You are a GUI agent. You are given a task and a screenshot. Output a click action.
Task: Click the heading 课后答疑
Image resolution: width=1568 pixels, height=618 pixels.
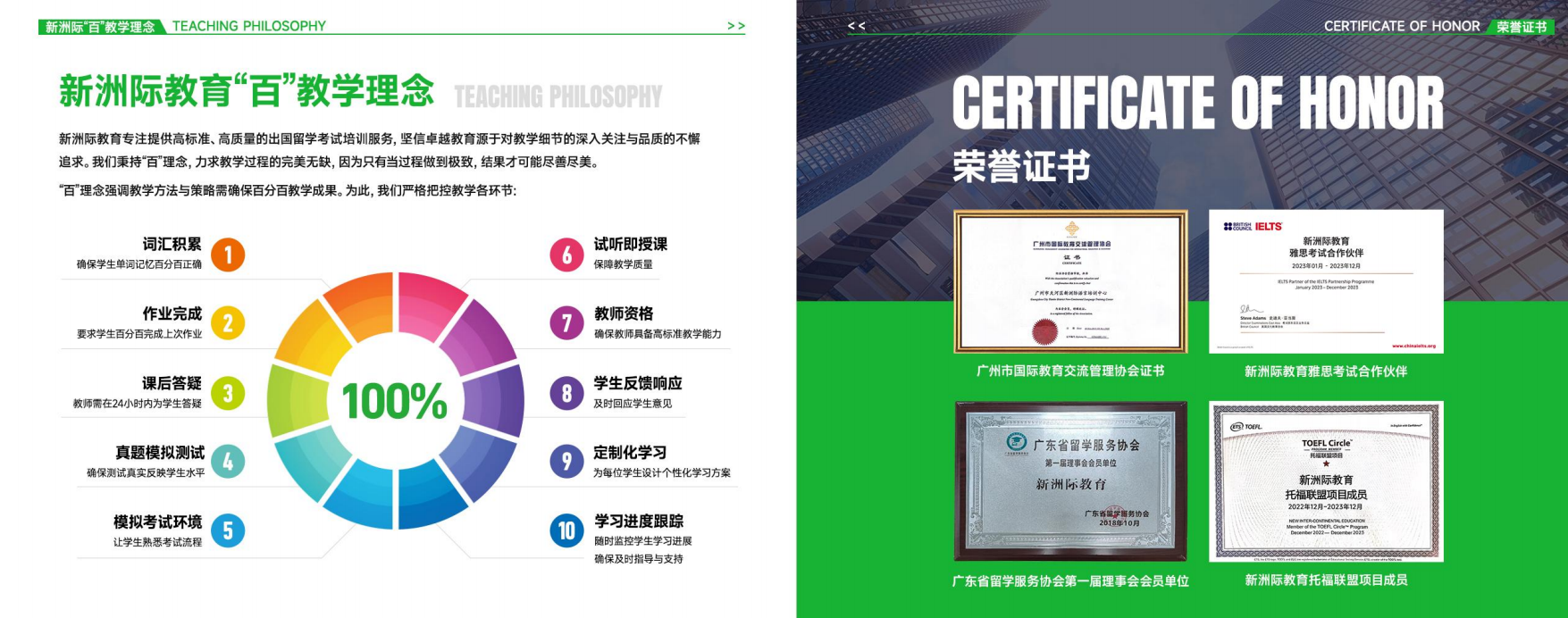172,383
